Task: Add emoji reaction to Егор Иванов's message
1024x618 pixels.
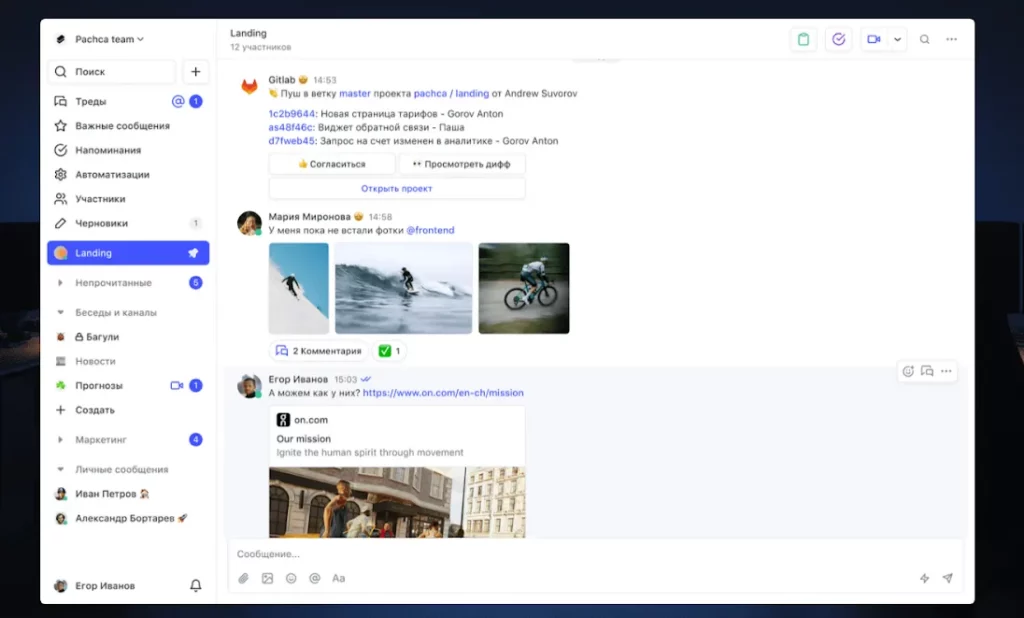Action: pyautogui.click(x=907, y=371)
